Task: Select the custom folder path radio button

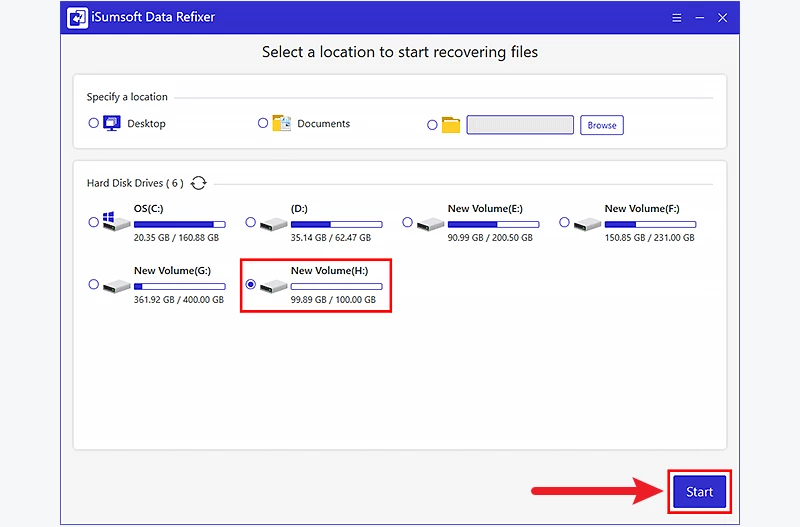Action: pos(432,125)
